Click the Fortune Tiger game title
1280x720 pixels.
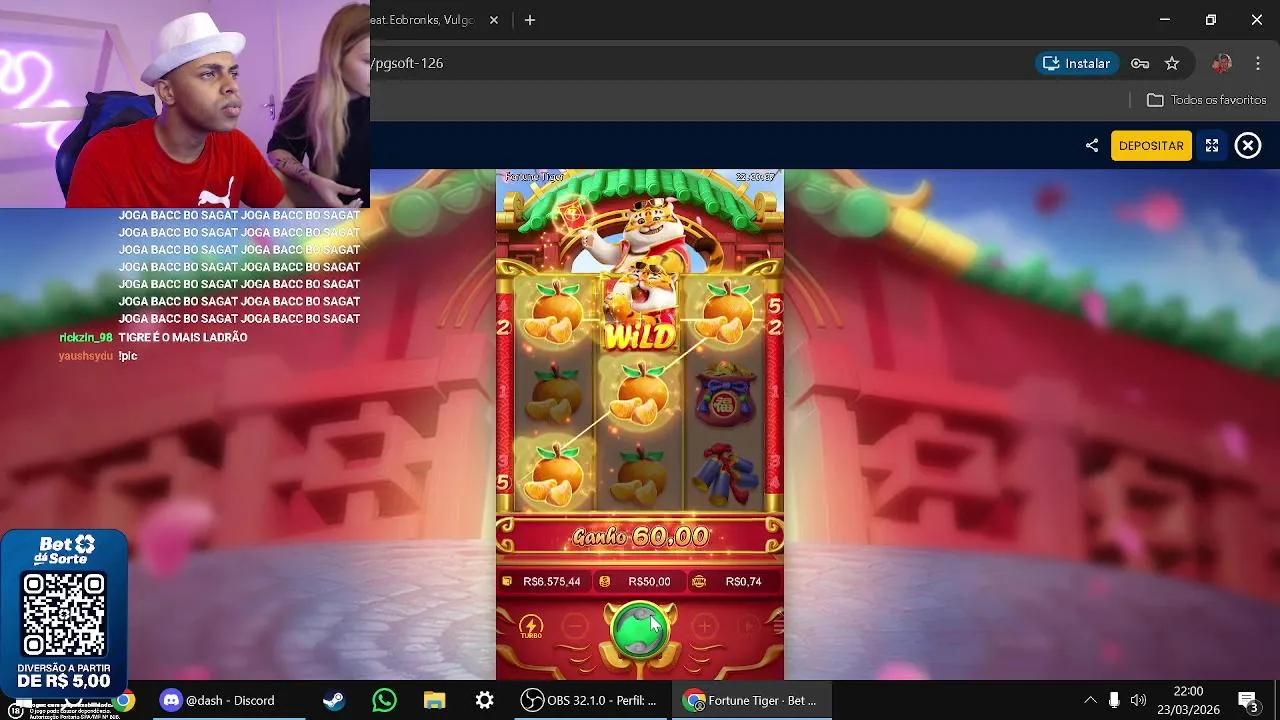[535, 177]
